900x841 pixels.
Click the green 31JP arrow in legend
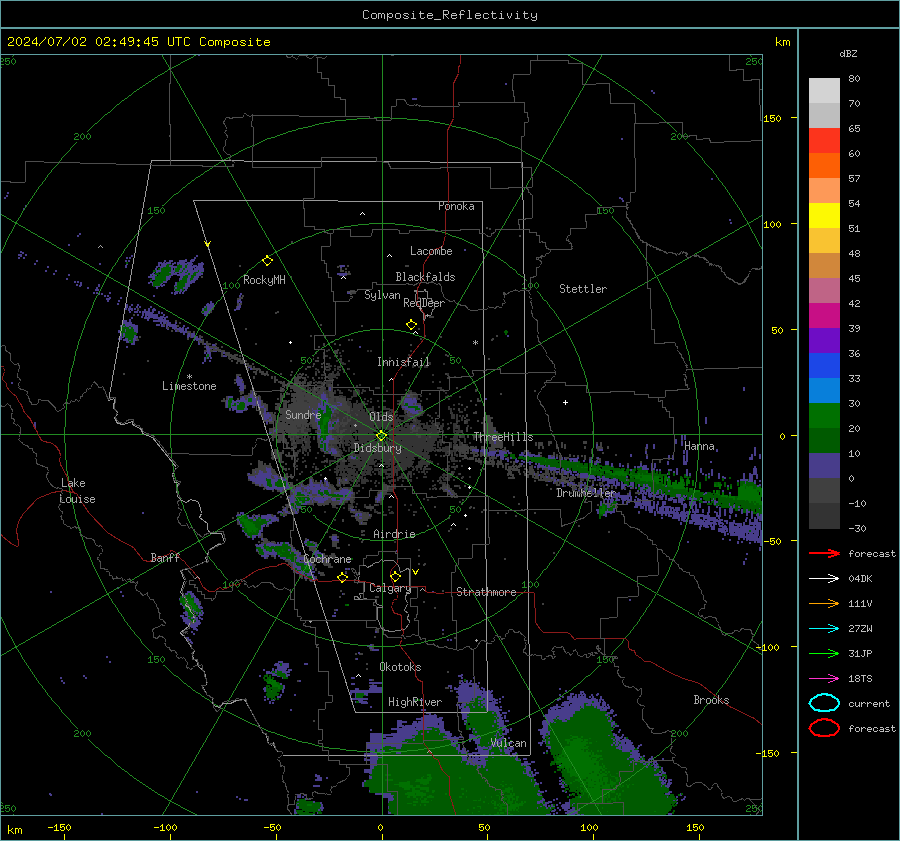tap(824, 653)
